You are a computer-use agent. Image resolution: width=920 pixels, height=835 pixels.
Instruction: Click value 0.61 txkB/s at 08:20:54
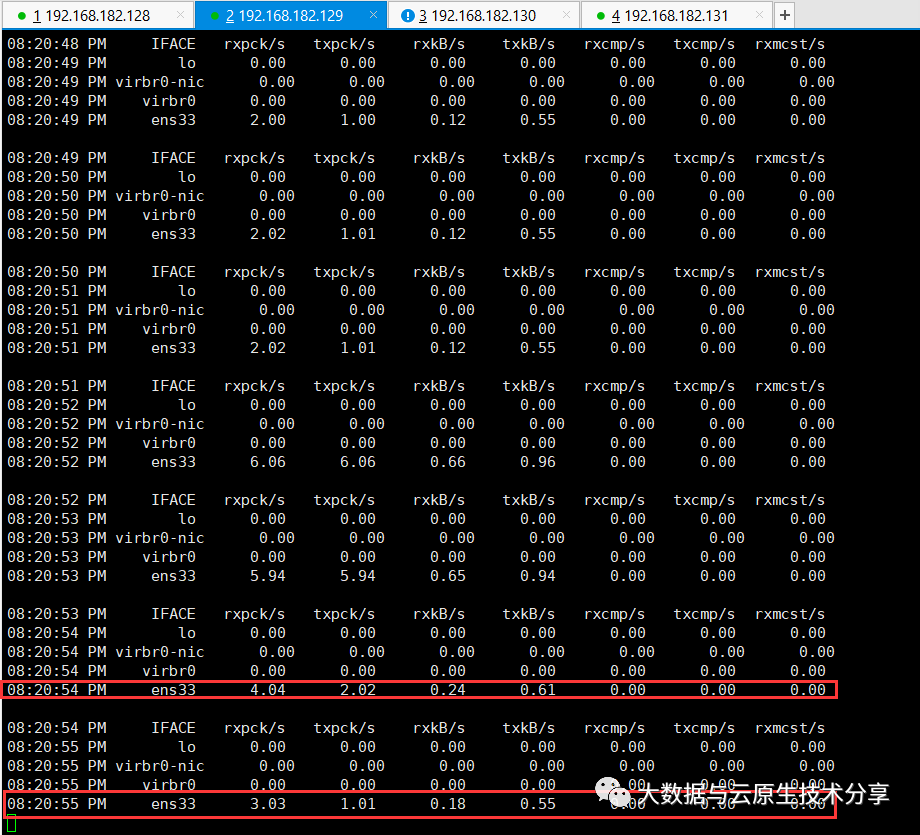[x=537, y=690]
